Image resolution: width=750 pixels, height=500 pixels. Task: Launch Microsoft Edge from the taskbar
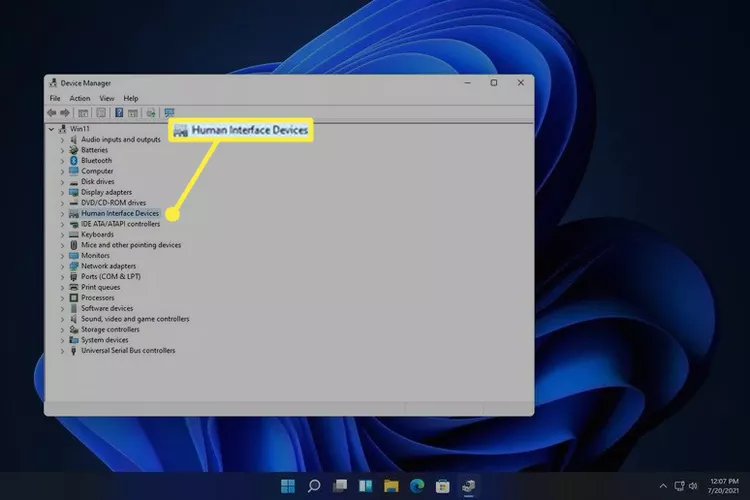417,486
